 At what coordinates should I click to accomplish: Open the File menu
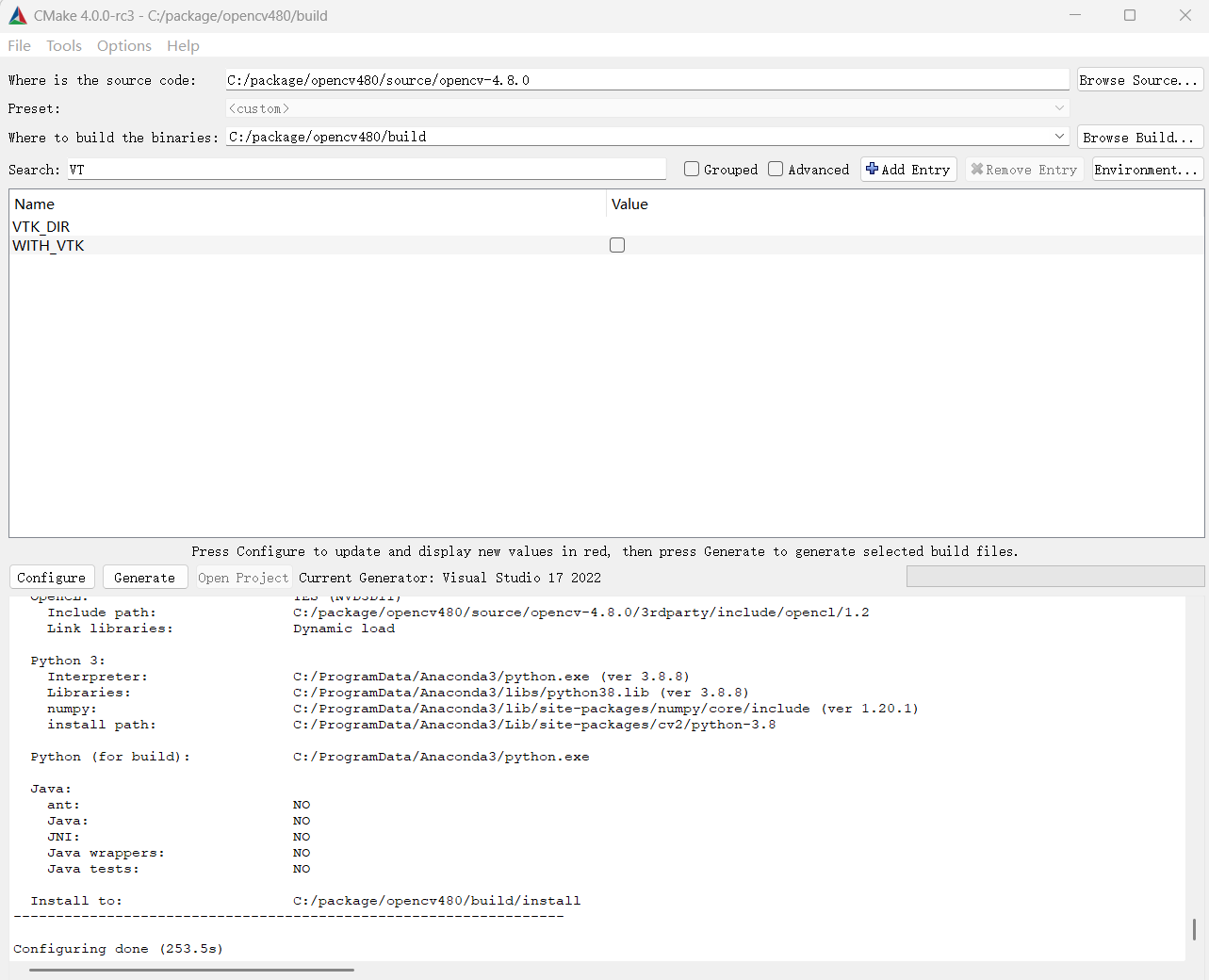coord(19,45)
